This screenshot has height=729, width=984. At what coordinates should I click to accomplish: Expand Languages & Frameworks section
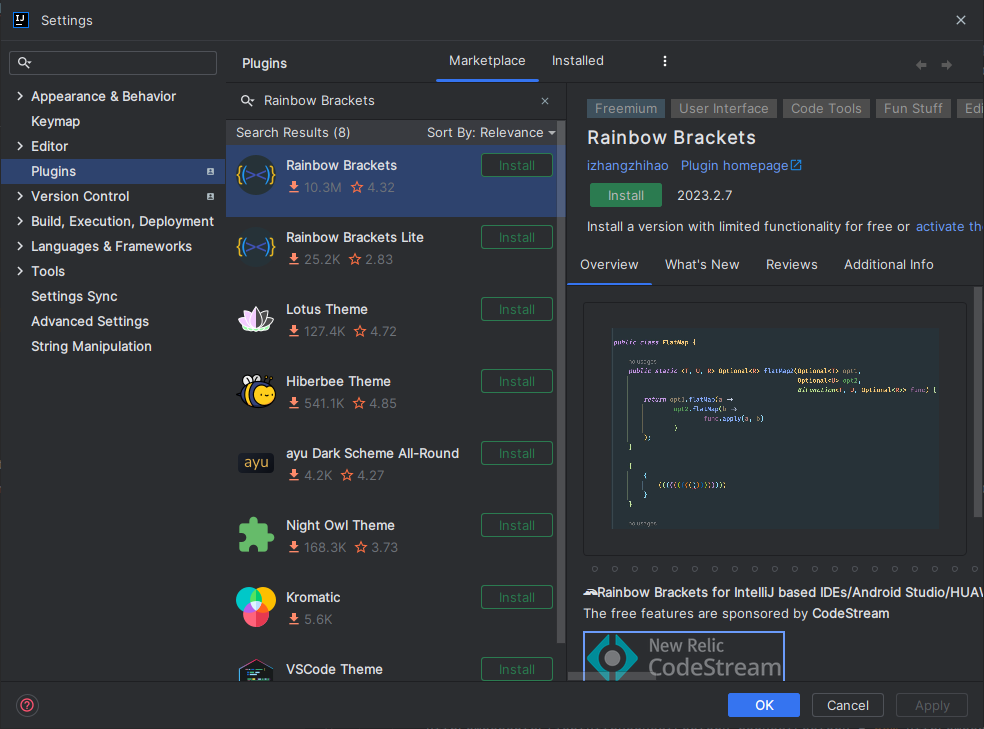(19, 247)
